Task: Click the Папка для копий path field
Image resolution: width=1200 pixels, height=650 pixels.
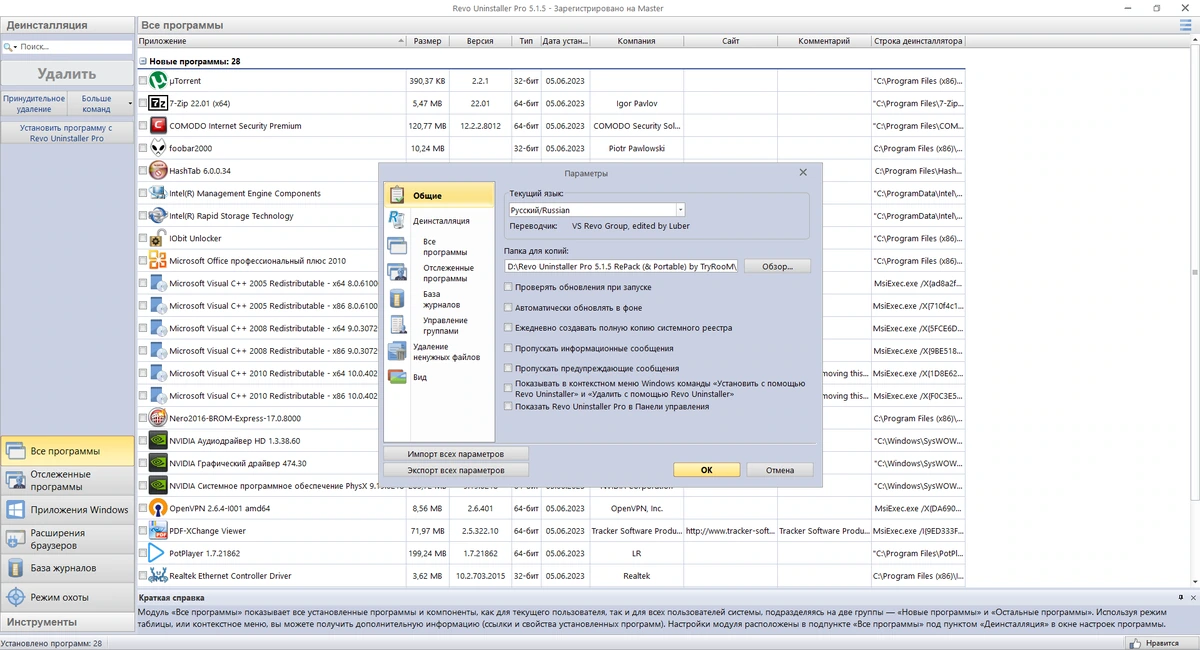Action: tap(622, 266)
